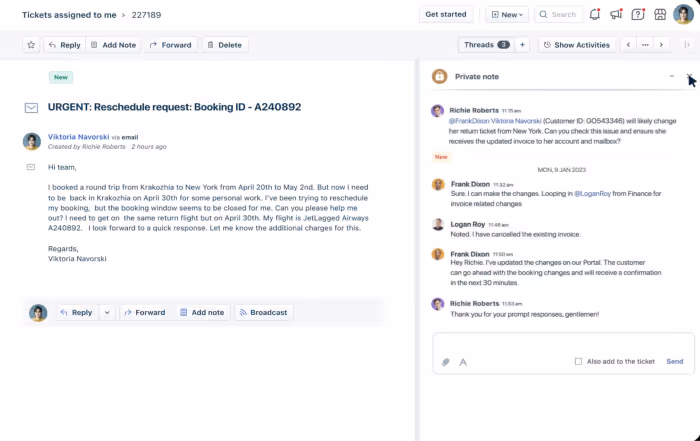
Task: Click Add note below the message
Action: click(202, 312)
